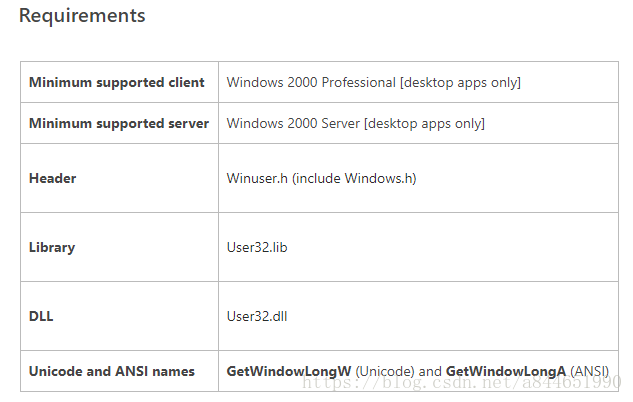
Task: Click the GetWindowLongW function name
Action: coord(289,371)
